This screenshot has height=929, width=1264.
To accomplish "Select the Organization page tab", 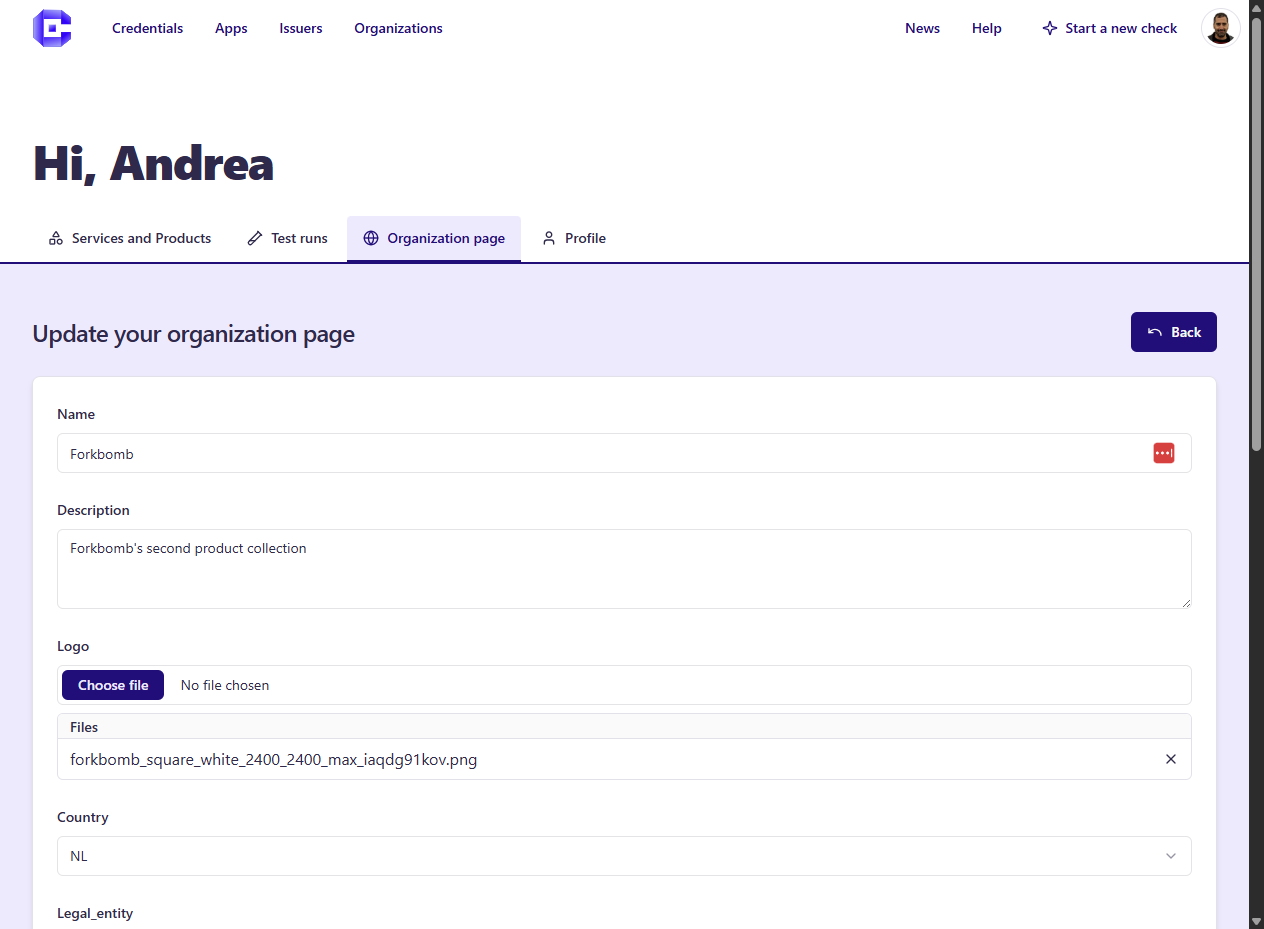I will 434,238.
